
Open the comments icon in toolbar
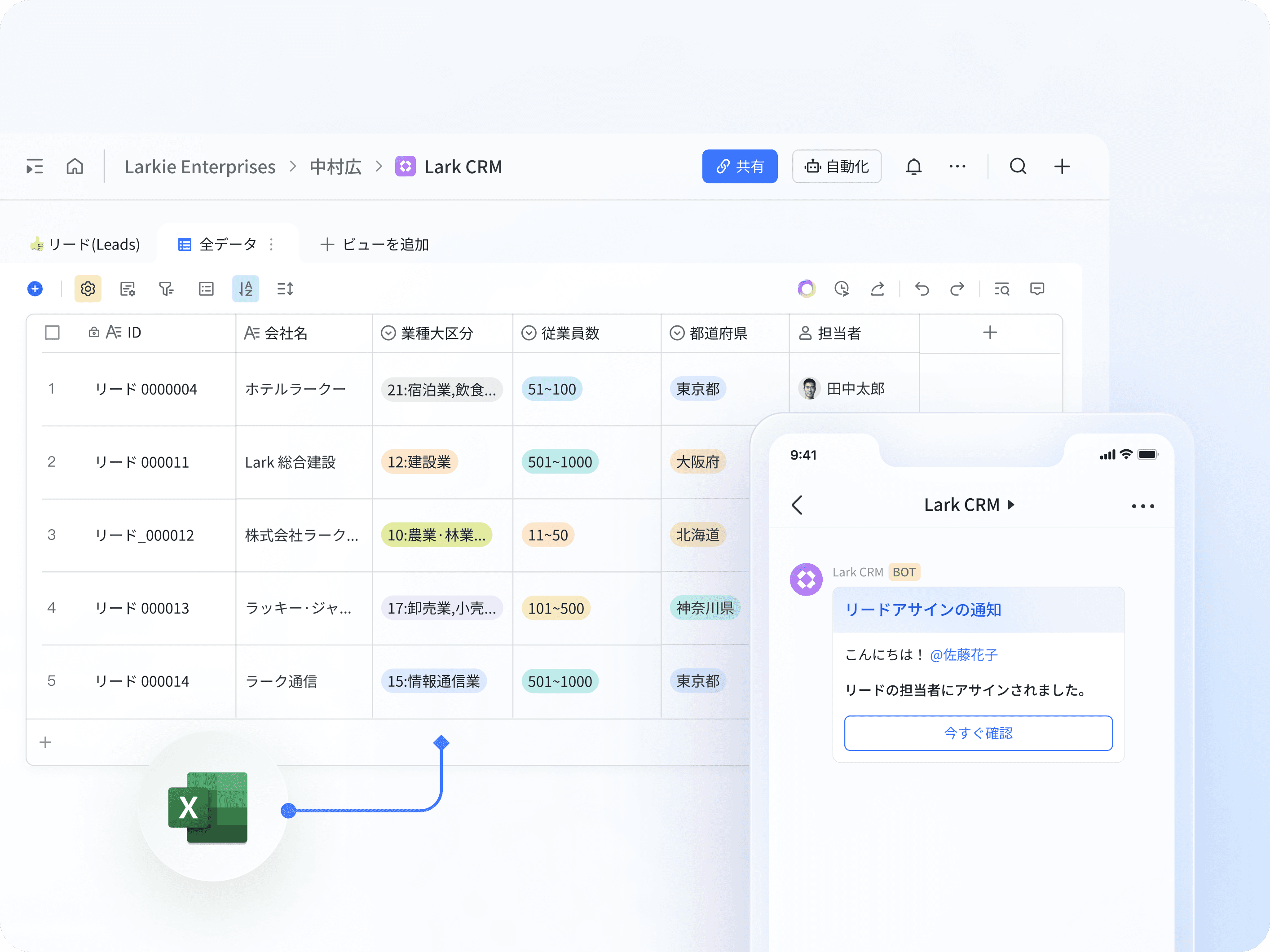[1037, 289]
